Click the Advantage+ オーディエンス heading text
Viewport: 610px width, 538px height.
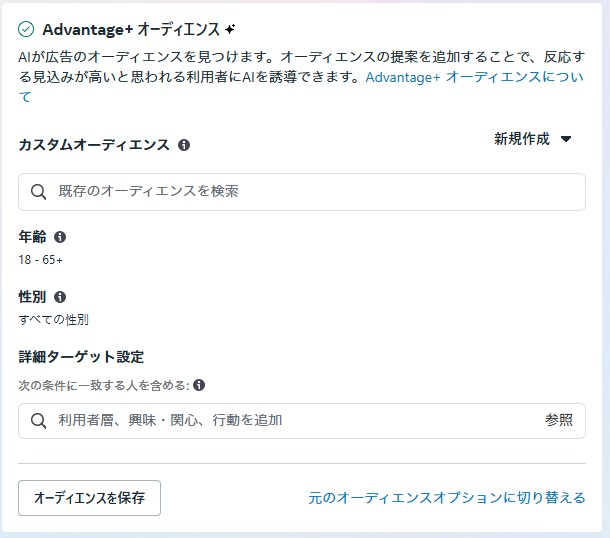click(x=131, y=30)
